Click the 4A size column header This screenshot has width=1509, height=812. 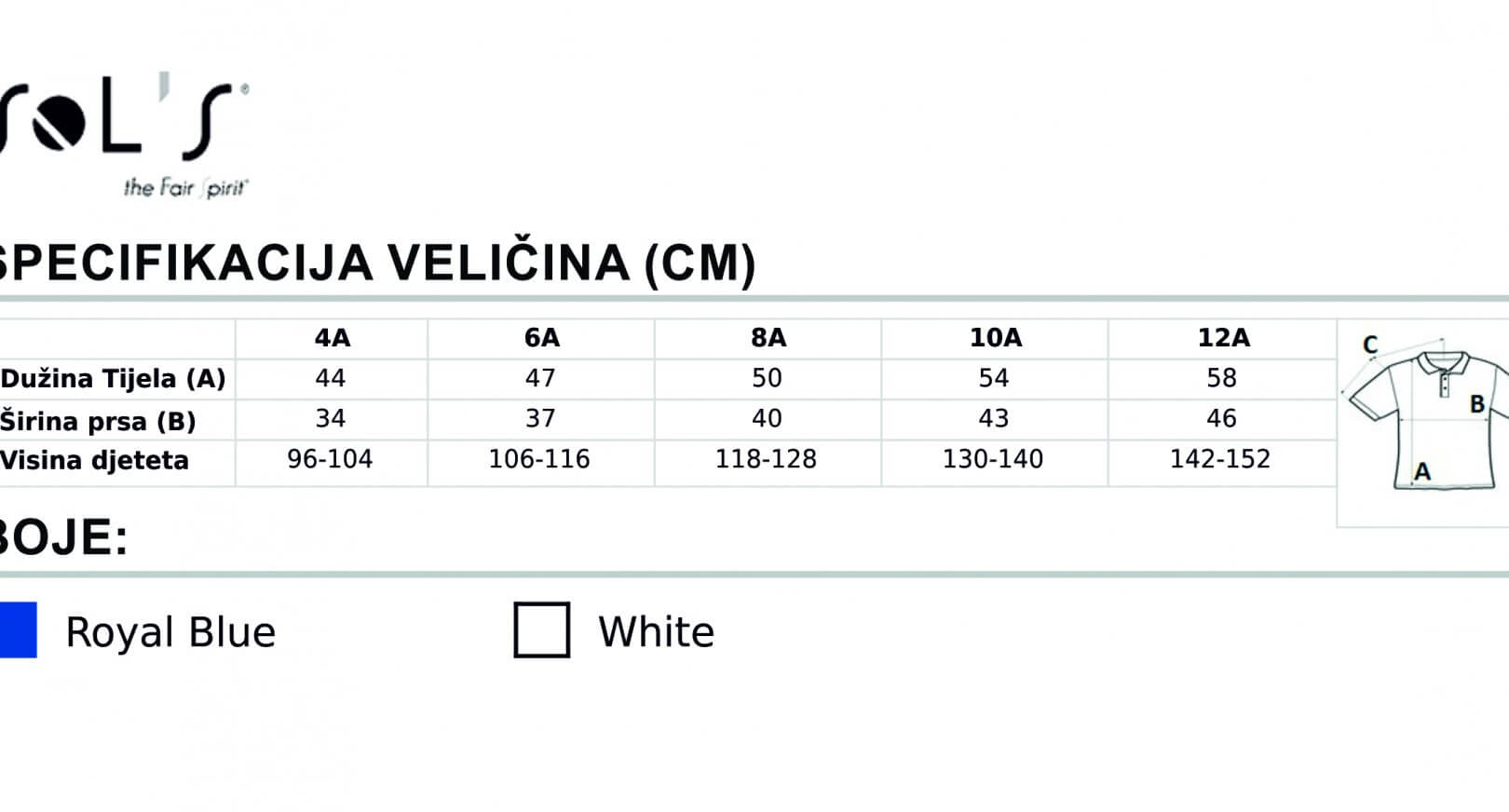click(333, 338)
